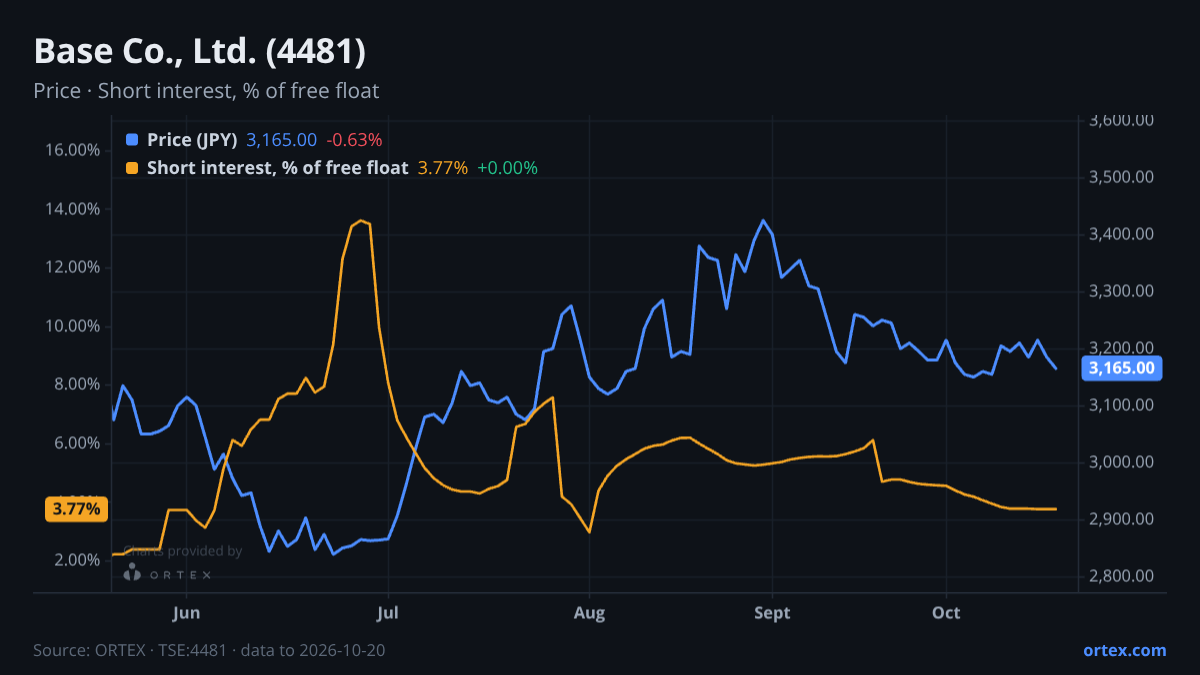The width and height of the screenshot is (1200, 675).
Task: Click the 3.77% legend short interest value
Action: pos(442,168)
